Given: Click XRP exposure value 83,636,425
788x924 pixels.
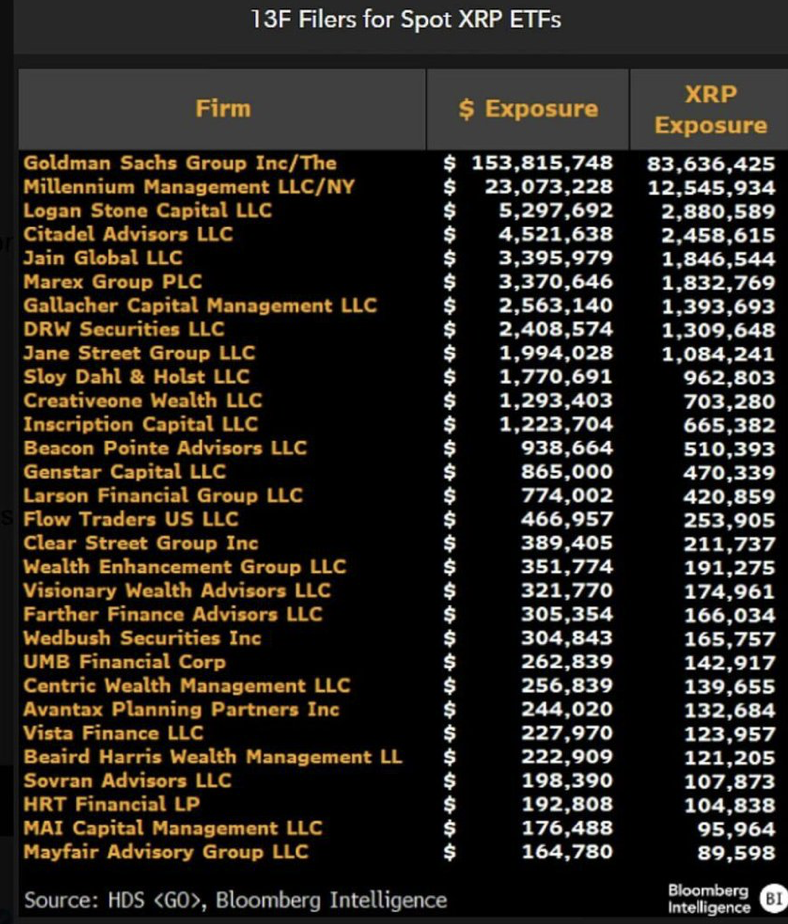Looking at the screenshot, I should (x=710, y=163).
